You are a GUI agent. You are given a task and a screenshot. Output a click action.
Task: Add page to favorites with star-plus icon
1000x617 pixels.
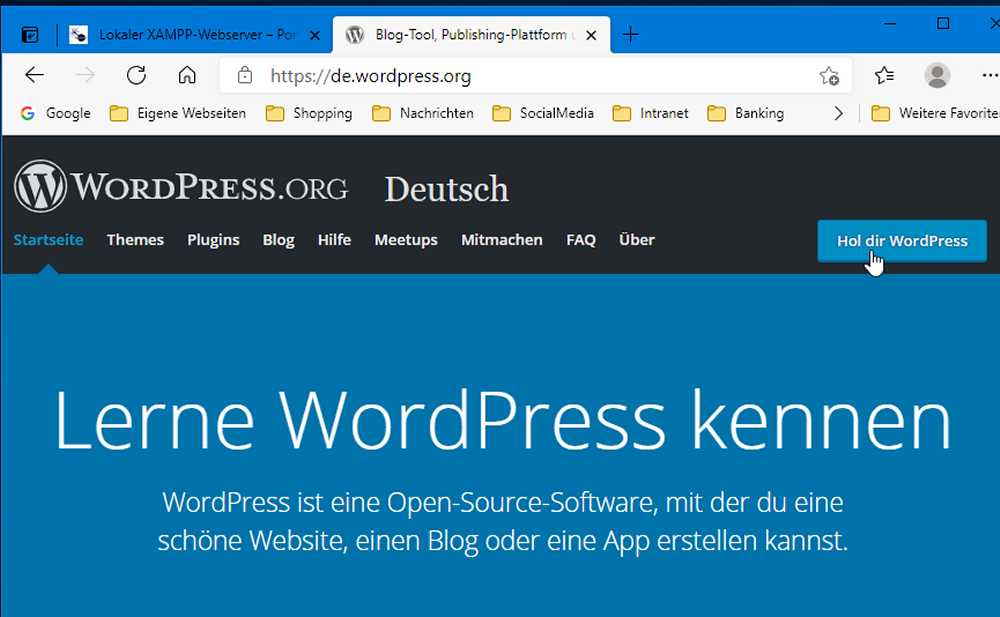tap(829, 76)
